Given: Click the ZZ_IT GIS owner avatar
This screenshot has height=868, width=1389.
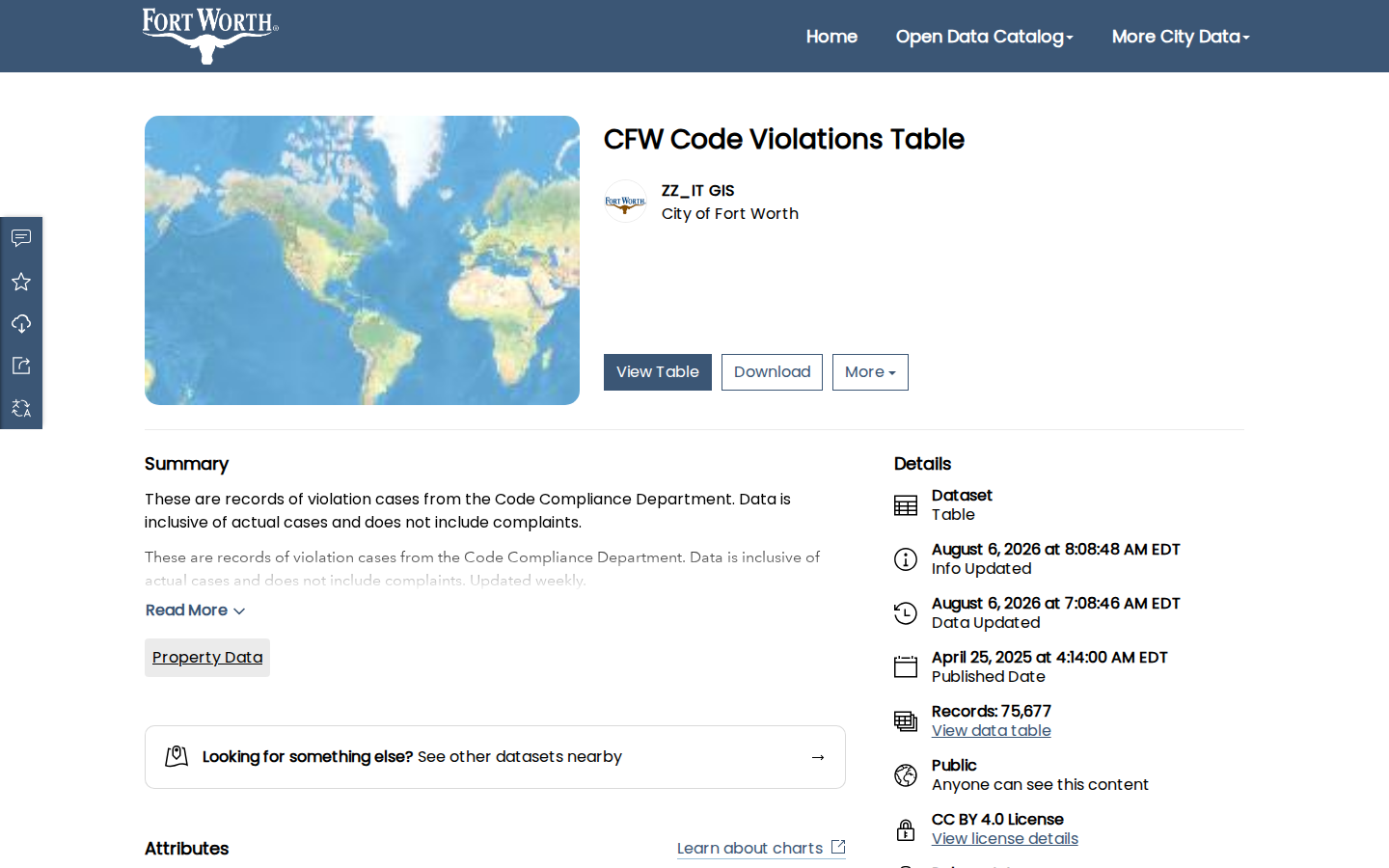Looking at the screenshot, I should (625, 202).
